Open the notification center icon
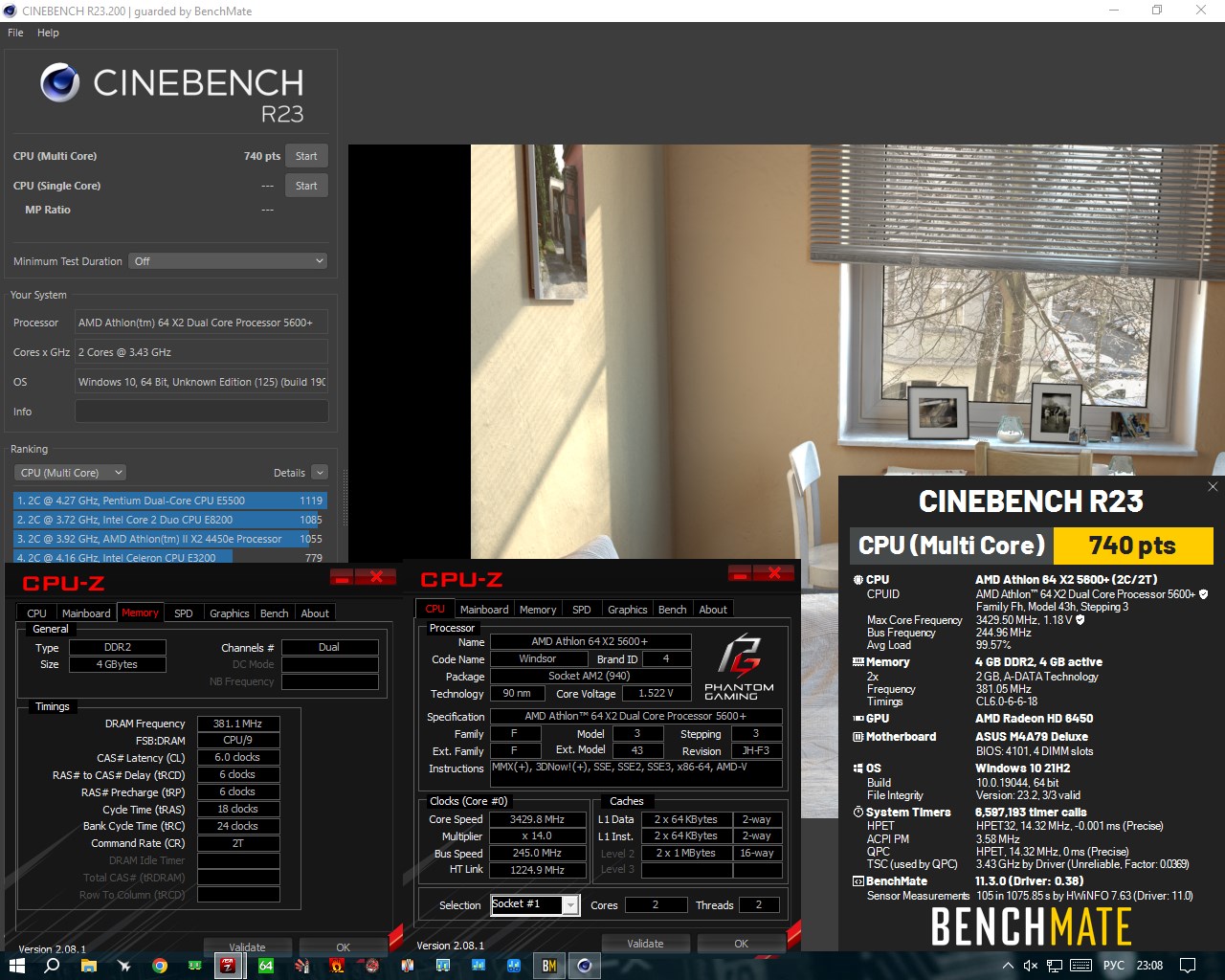 pos(1188,966)
